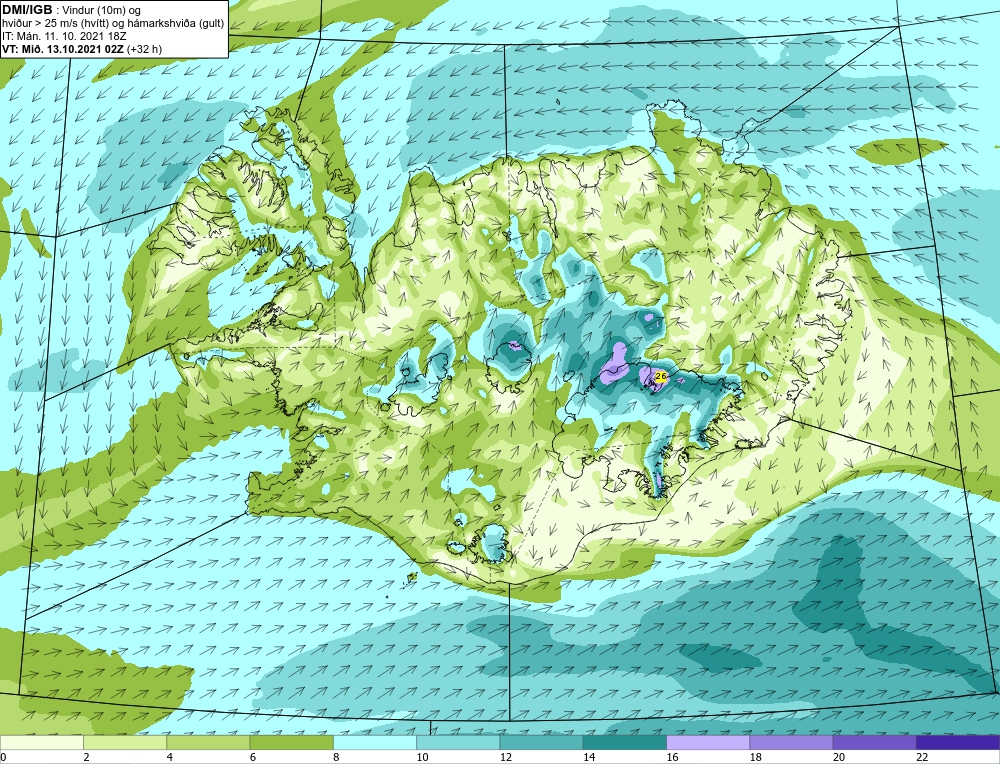Click the legend value label '10'
1000x764 pixels.
(422, 757)
